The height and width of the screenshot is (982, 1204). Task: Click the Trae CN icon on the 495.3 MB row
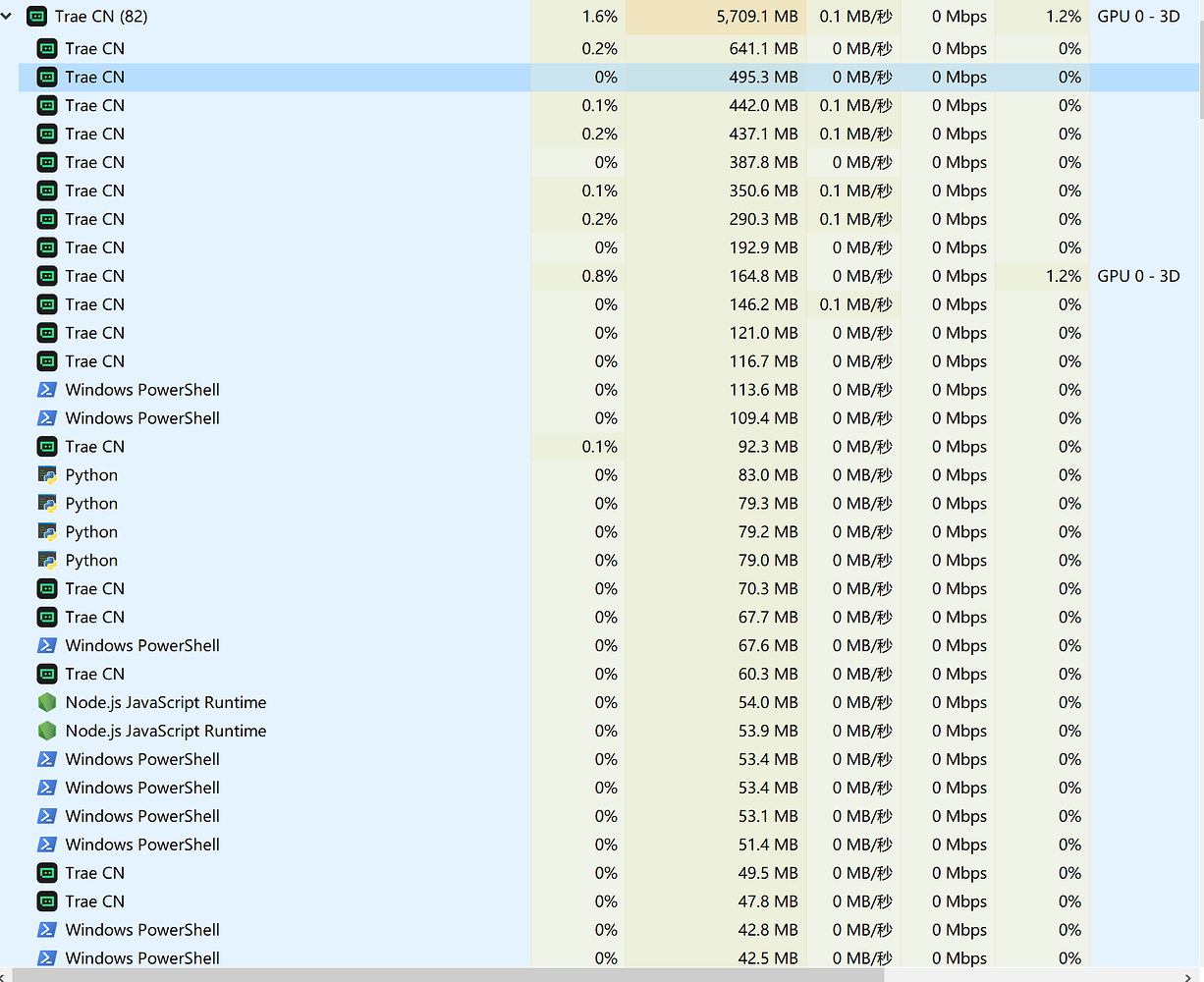[x=47, y=77]
